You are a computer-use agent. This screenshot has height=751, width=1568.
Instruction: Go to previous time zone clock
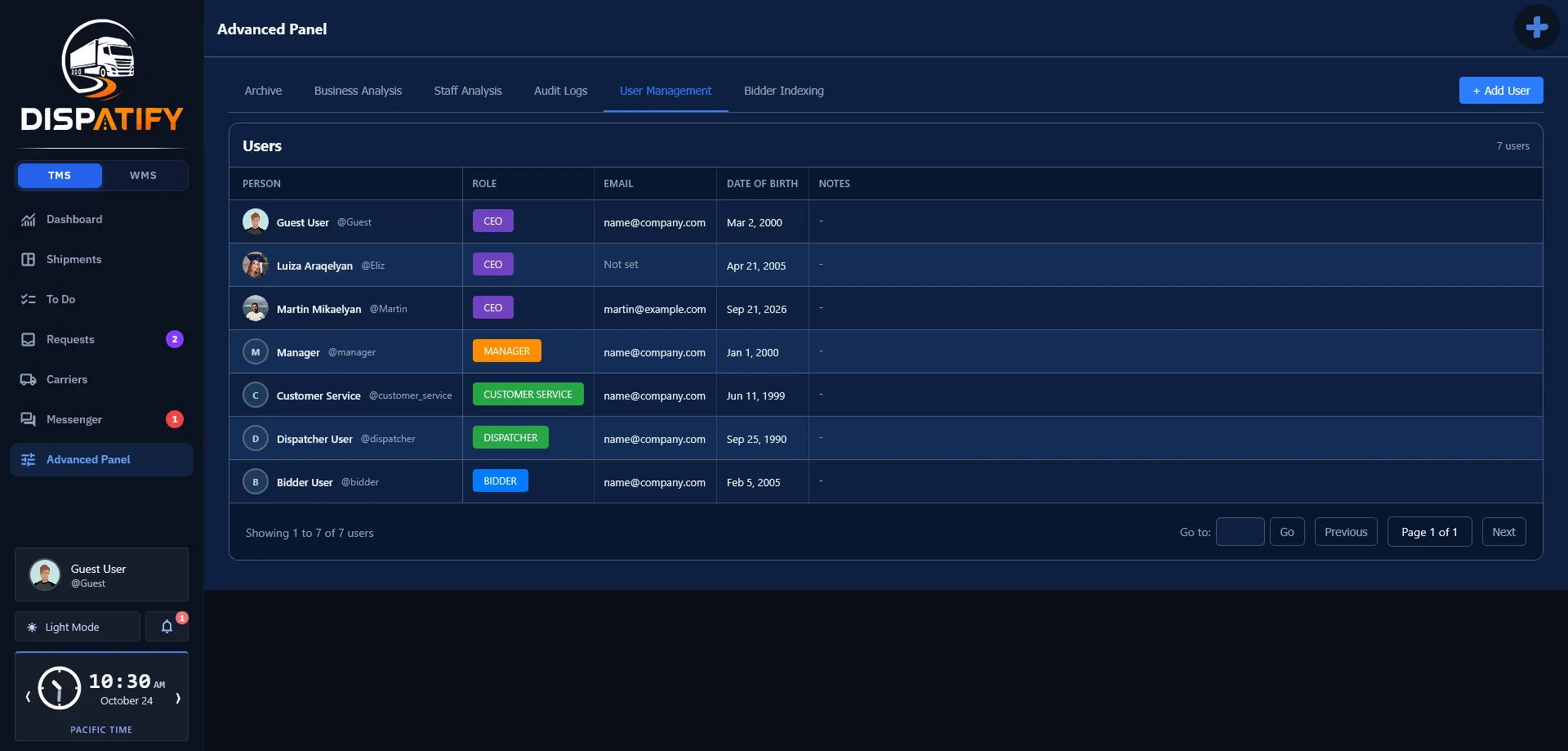pos(28,697)
